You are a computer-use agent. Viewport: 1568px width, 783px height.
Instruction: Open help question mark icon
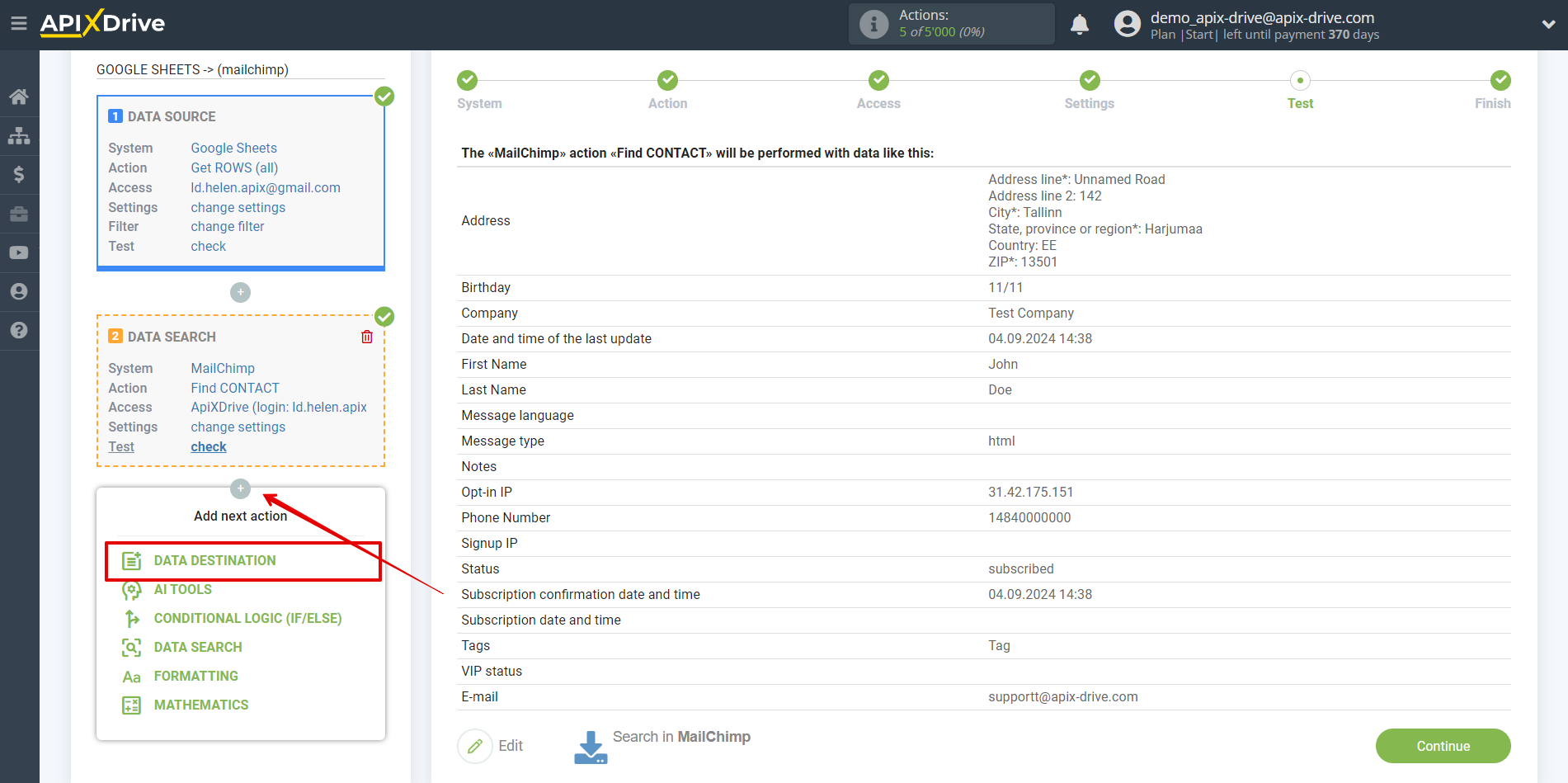click(19, 330)
